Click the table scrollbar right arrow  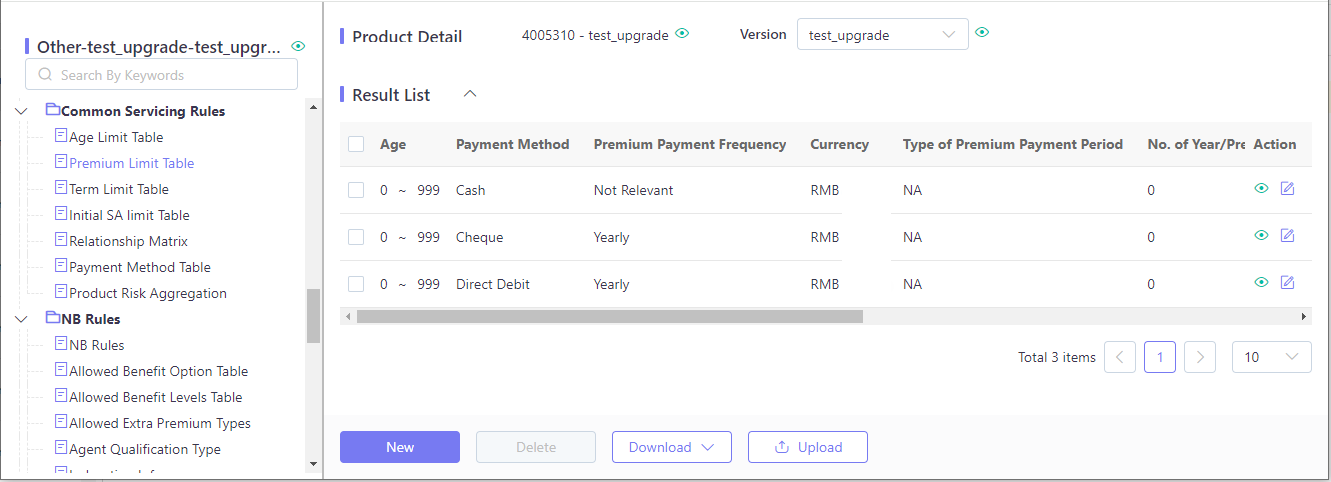pyautogui.click(x=1304, y=316)
